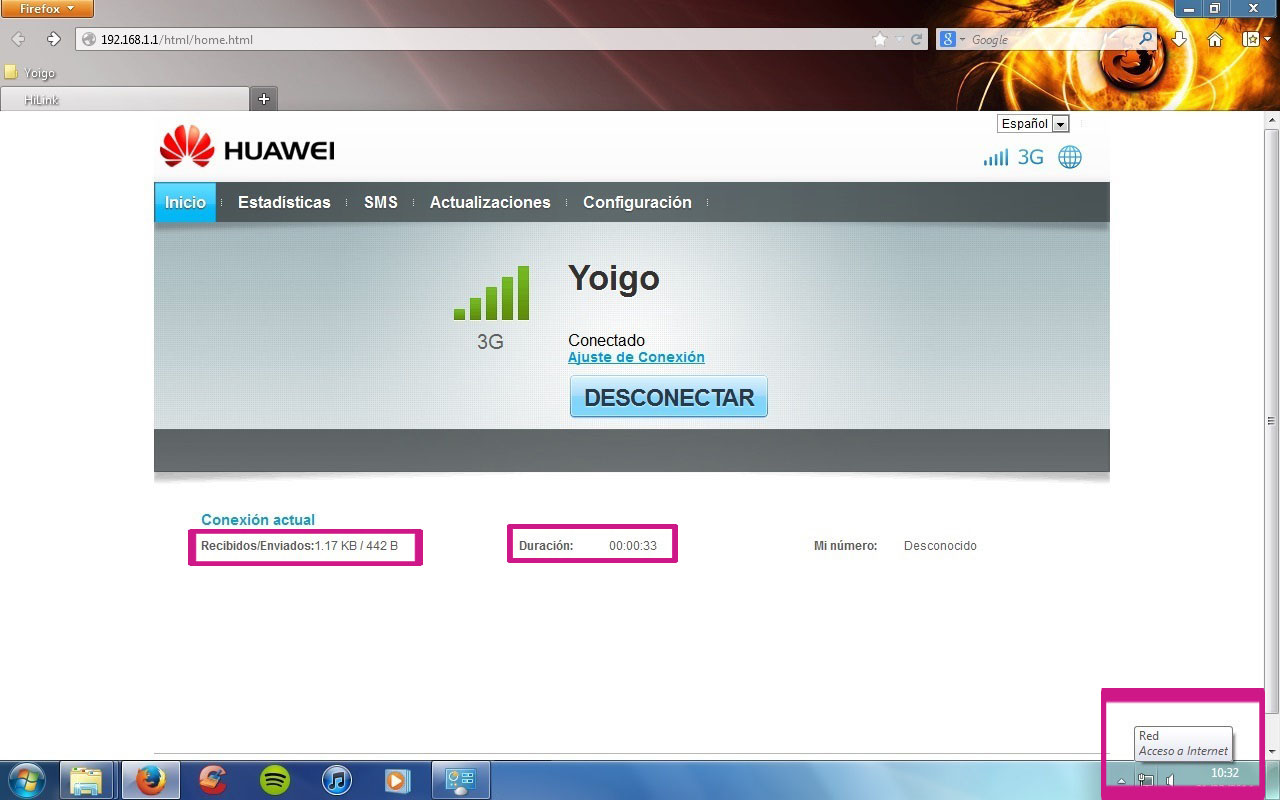Image resolution: width=1280 pixels, height=800 pixels.
Task: Click the page vertical scrollbar
Action: [x=1272, y=421]
